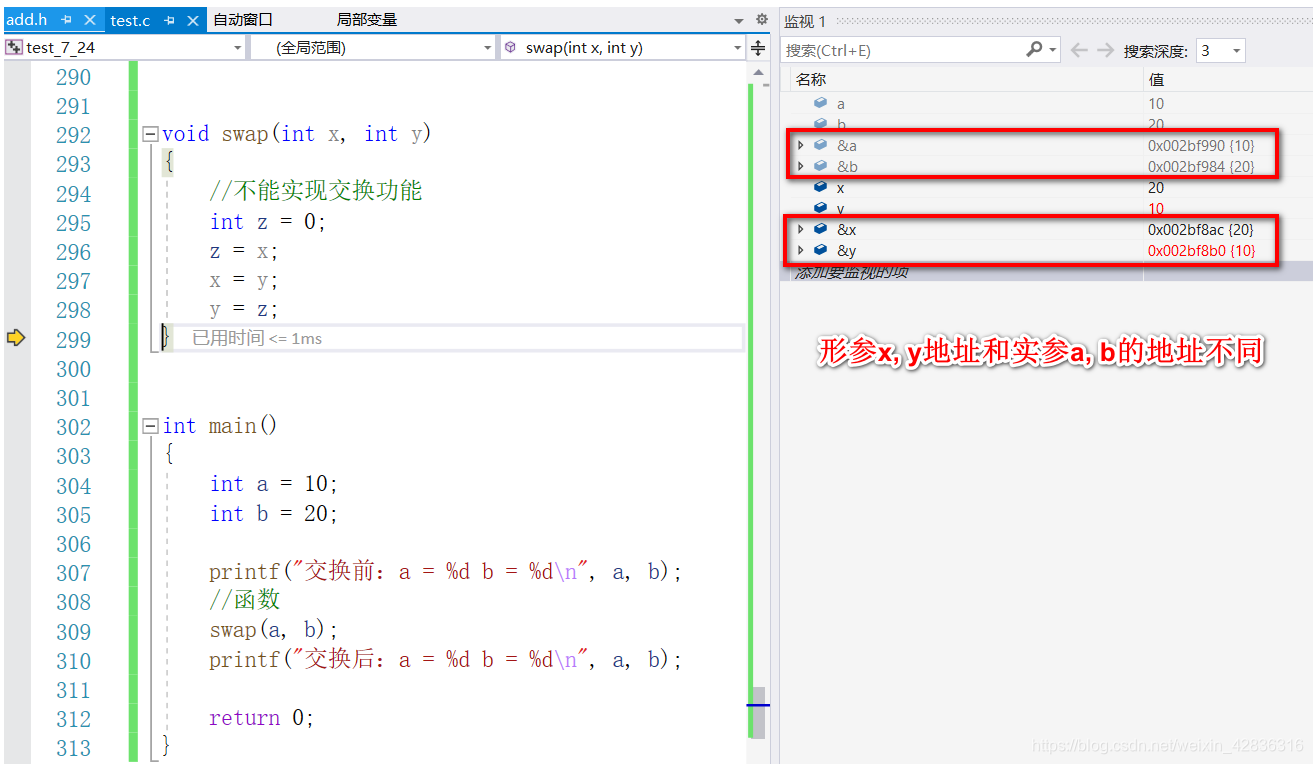Click the comment //不能实现交换功能
This screenshot has width=1313, height=764.
coord(316,192)
